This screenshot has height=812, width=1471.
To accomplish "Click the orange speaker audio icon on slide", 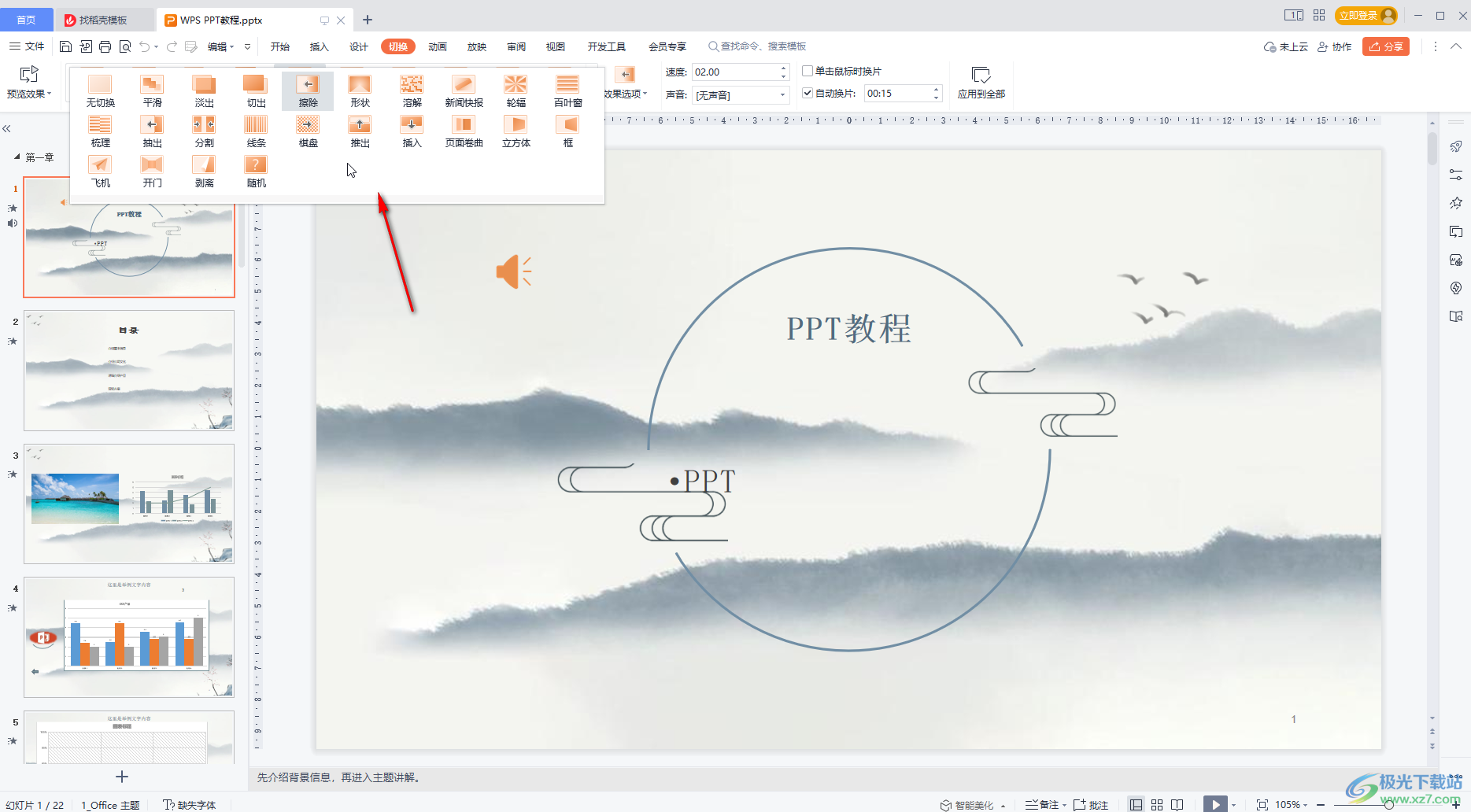I will tap(513, 272).
